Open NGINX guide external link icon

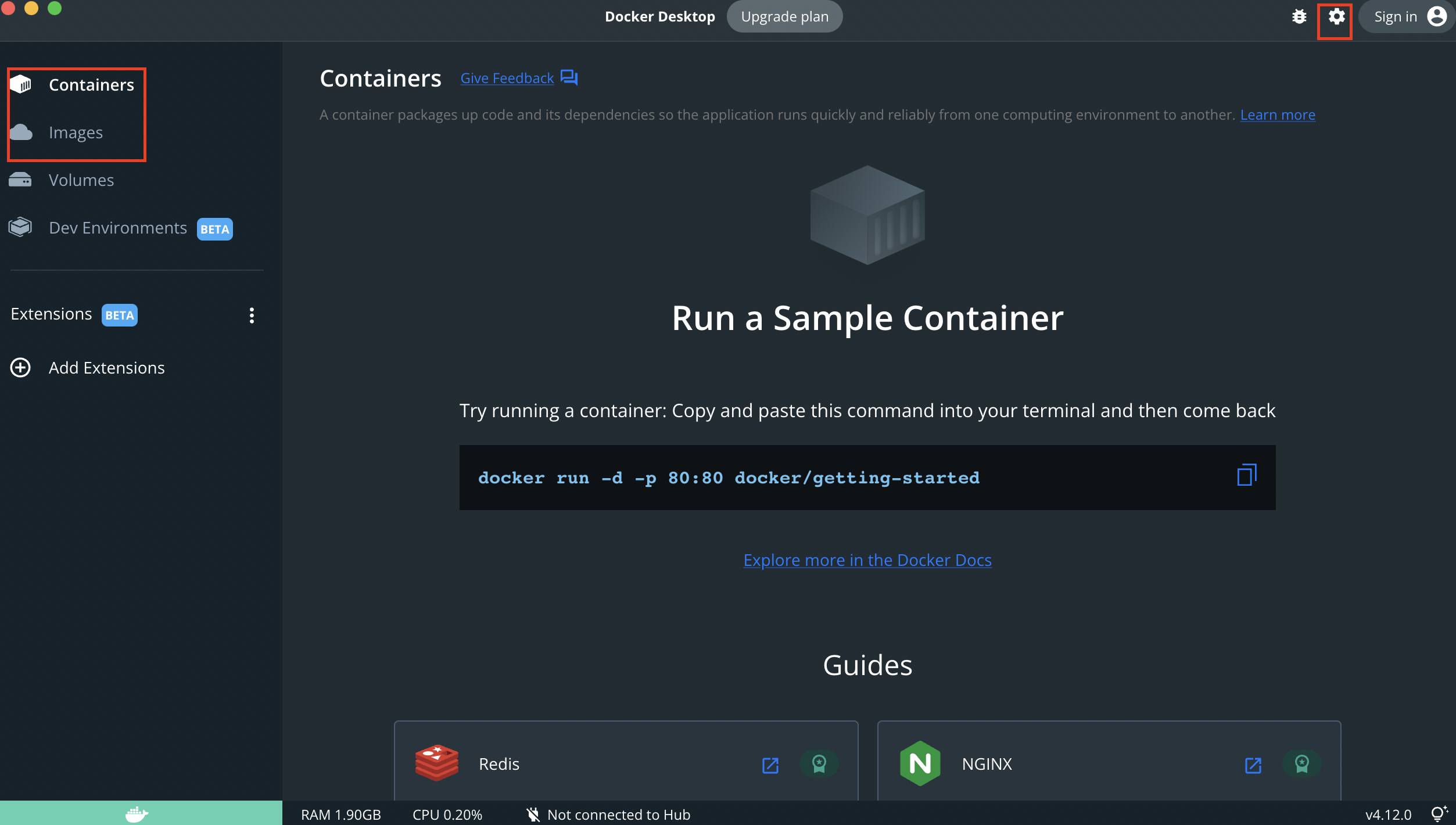point(1253,765)
